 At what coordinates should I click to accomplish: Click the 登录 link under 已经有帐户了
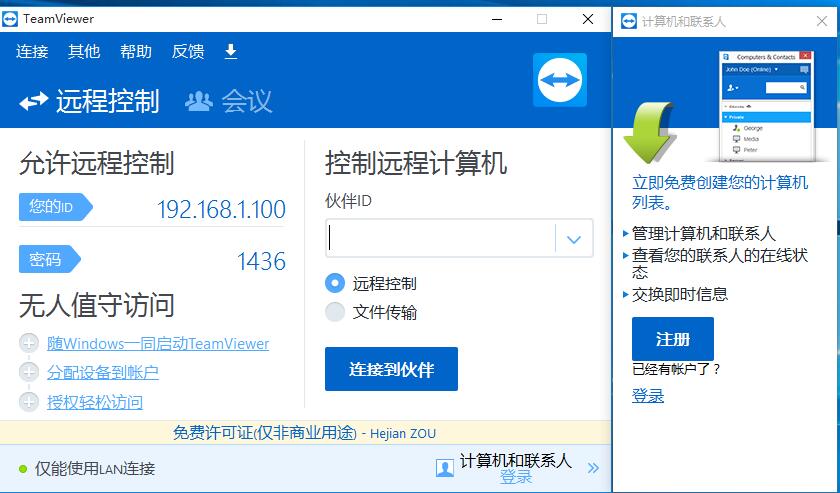click(x=648, y=396)
